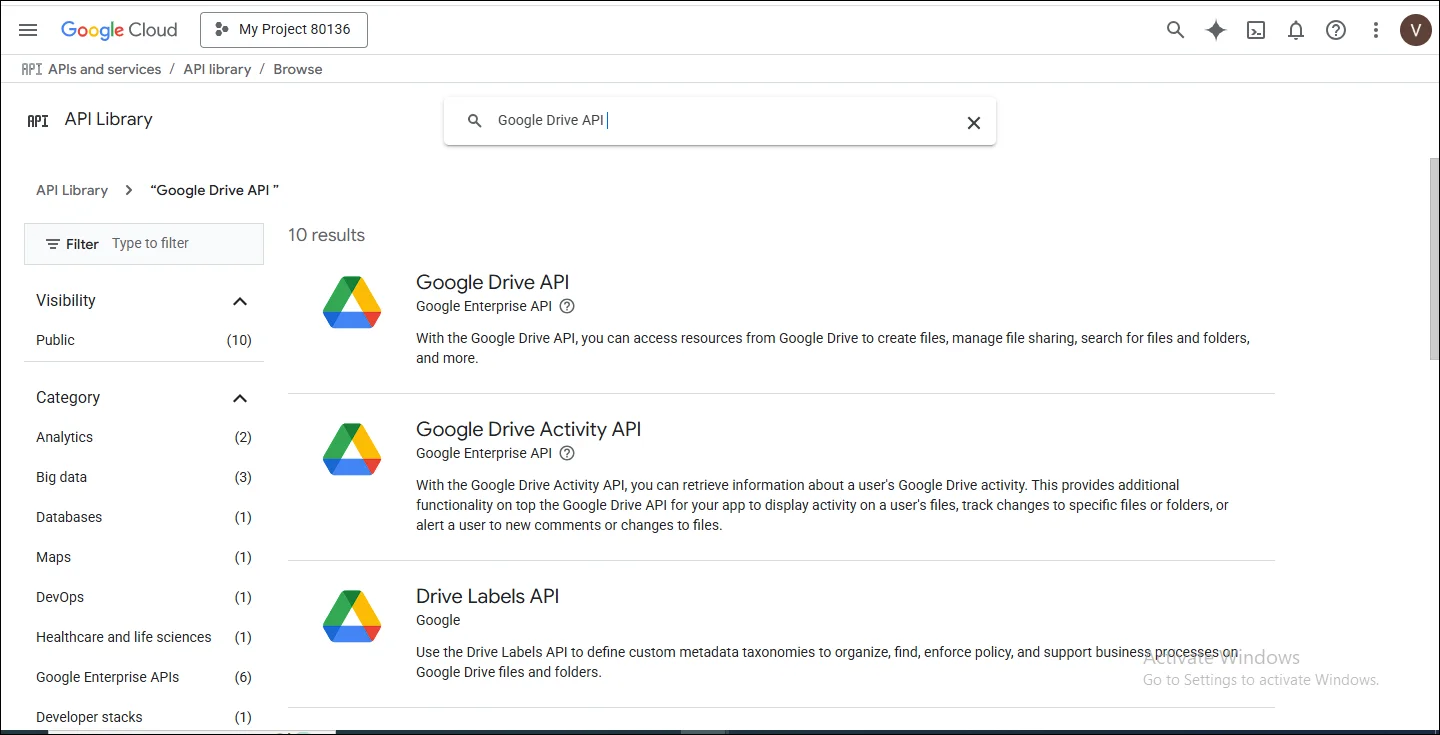Click the API icon beside API Library heading
This screenshot has width=1440, height=735.
(x=38, y=120)
